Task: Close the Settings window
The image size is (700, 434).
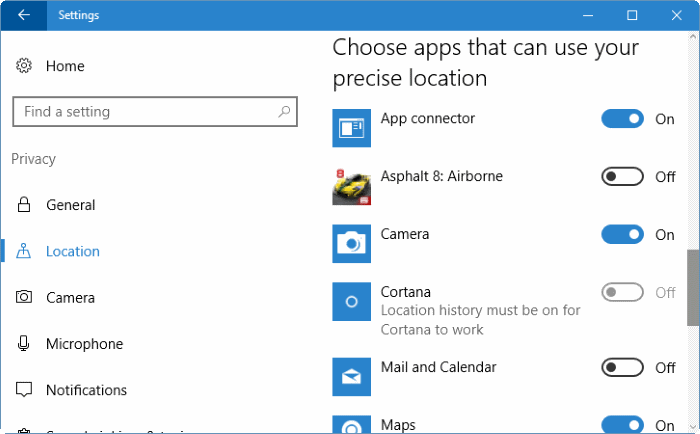Action: [676, 15]
